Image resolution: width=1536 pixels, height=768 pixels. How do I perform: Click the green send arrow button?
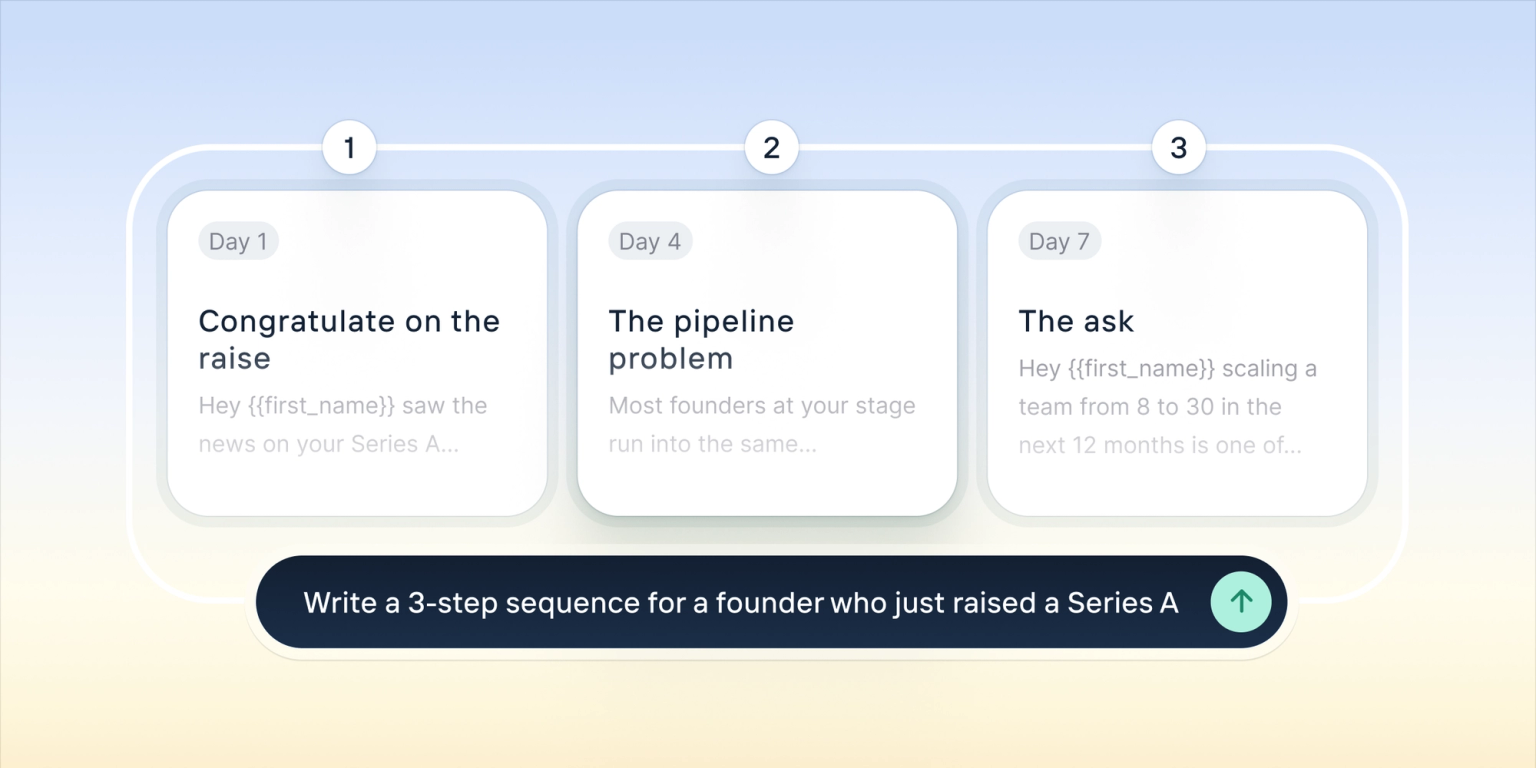pos(1240,602)
